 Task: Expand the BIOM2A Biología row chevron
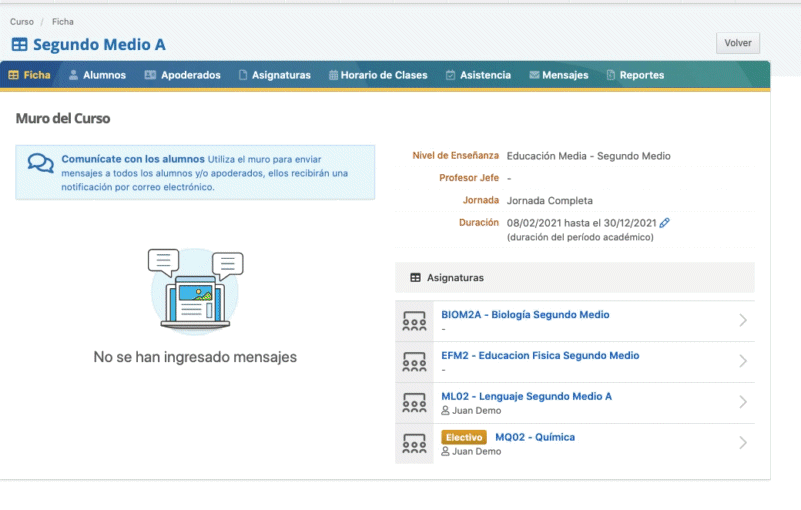coord(743,320)
